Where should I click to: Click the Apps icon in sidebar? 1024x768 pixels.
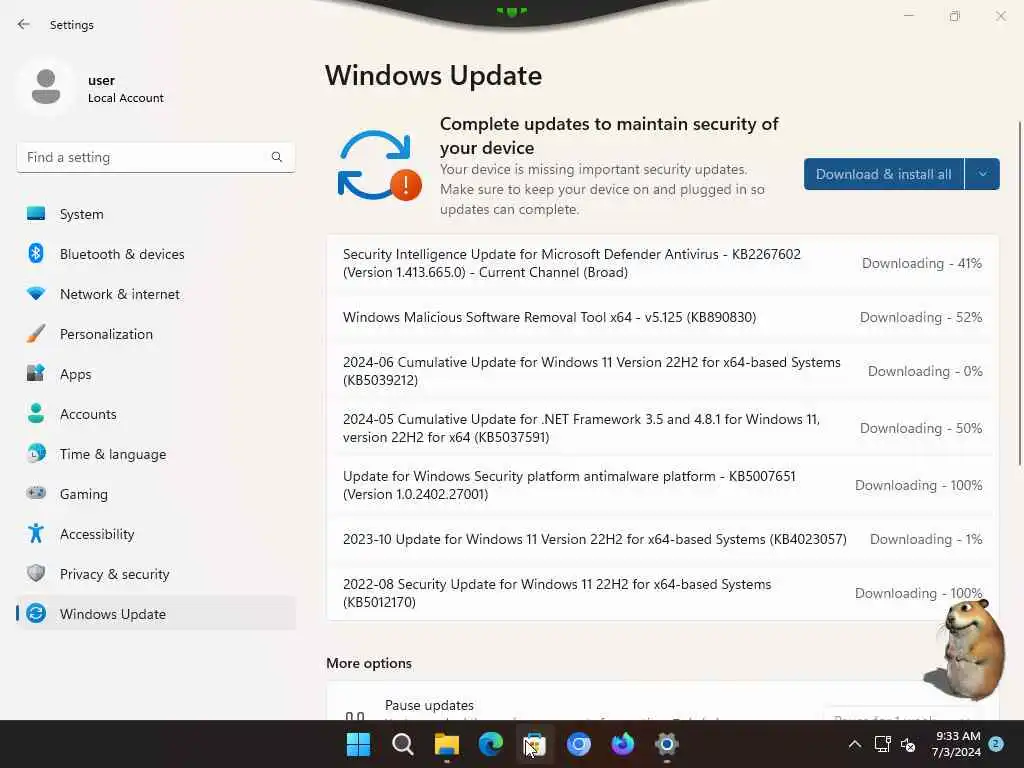36,374
